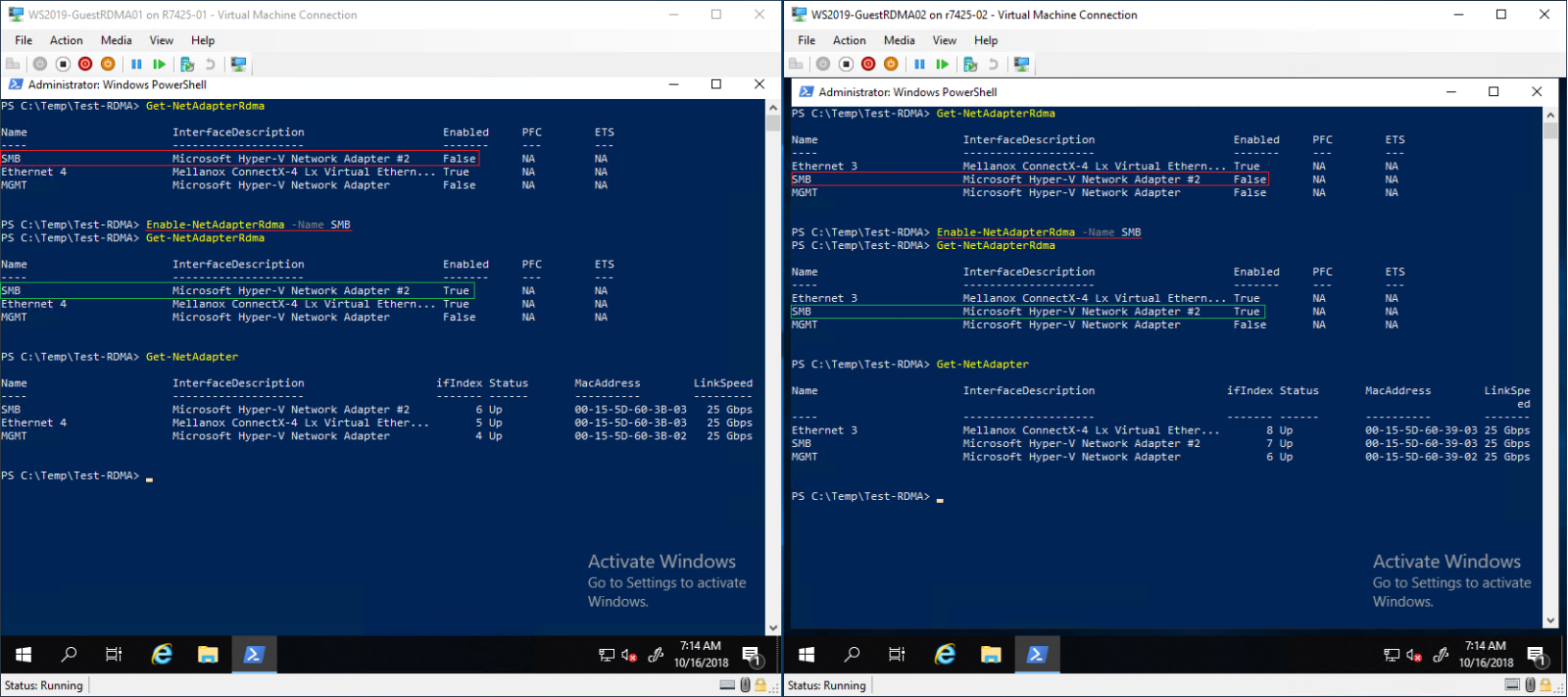
Task: Open Enhanced Session icon in GuestRDMA01 toolbar
Action: click(x=237, y=64)
